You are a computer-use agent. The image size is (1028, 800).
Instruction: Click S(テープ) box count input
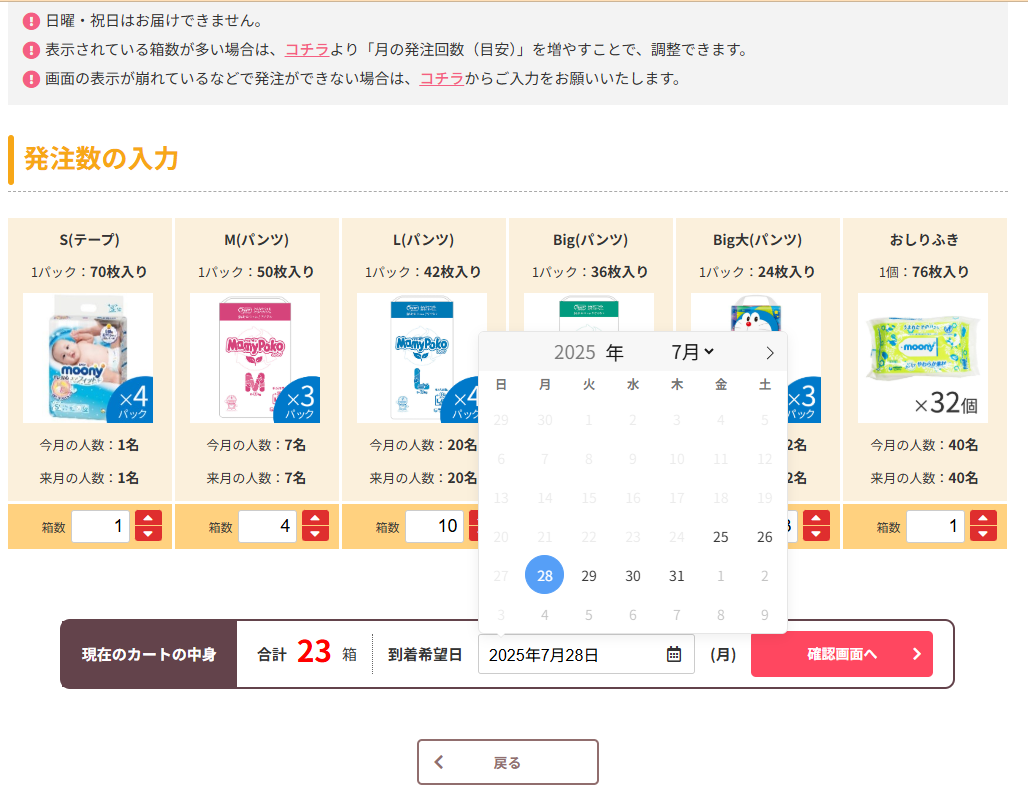coord(100,526)
